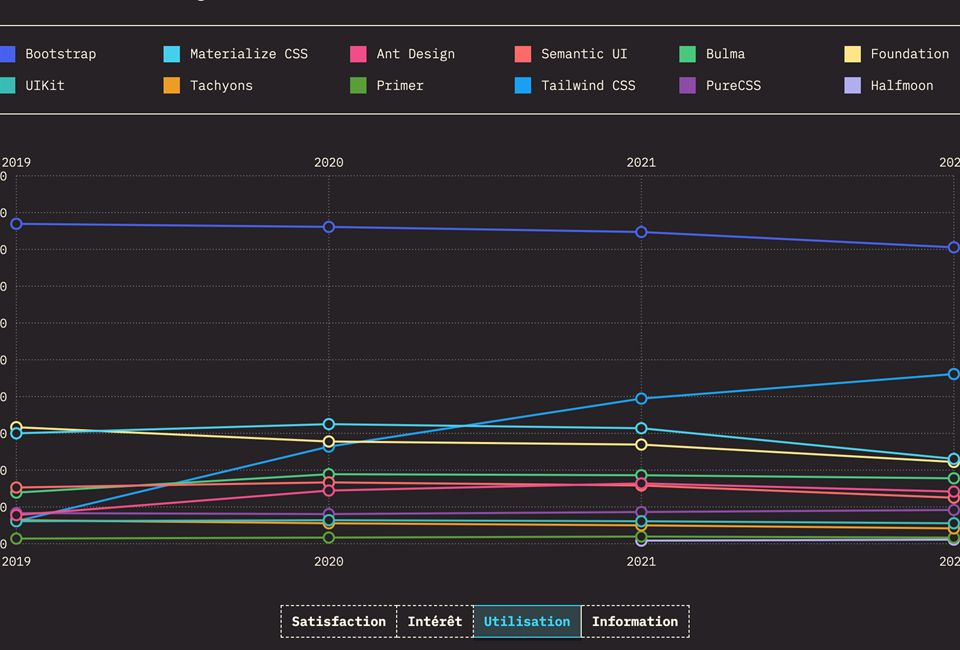Viewport: 960px width, 650px height.
Task: Highlight the Ant Design legend label
Action: 416,54
